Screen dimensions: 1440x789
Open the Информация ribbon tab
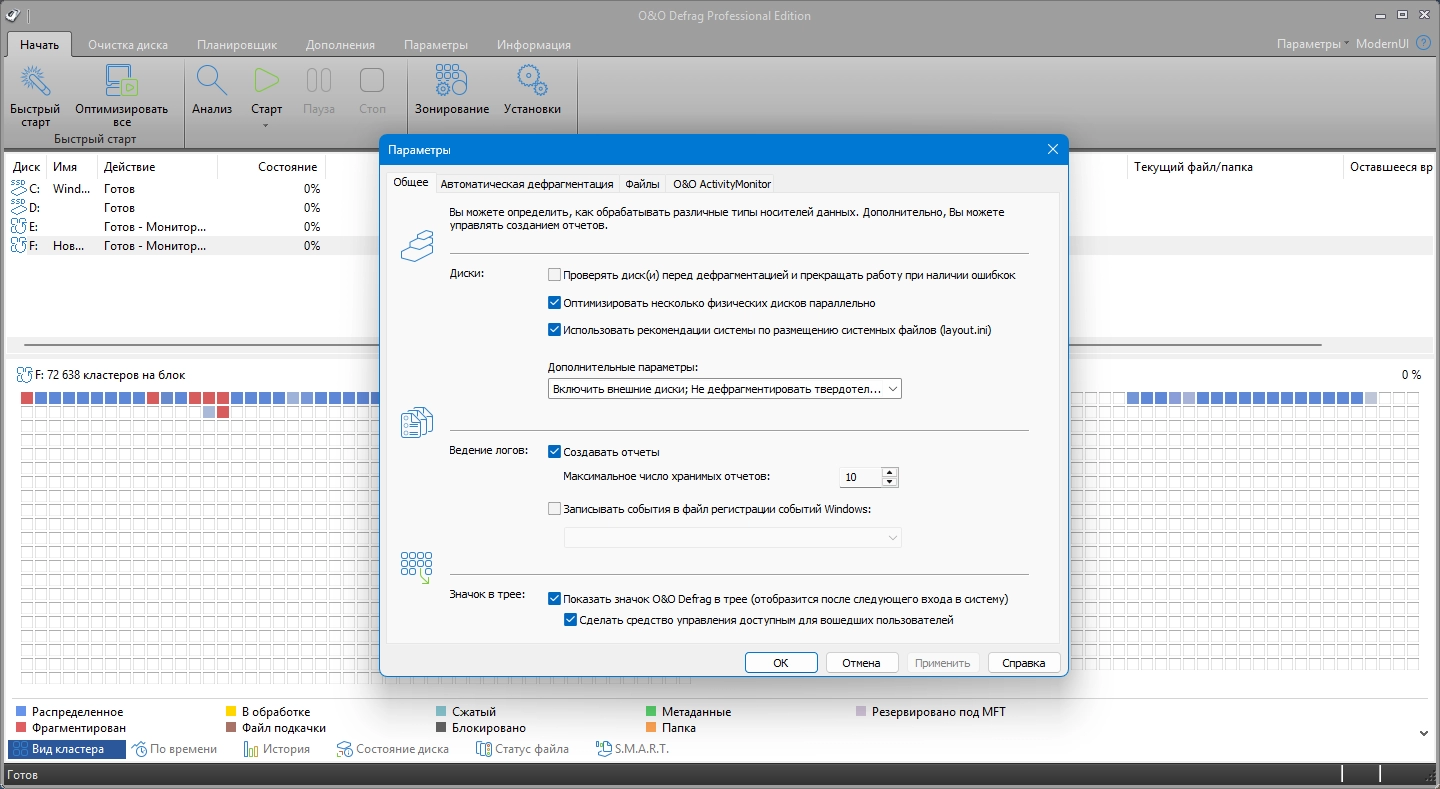click(534, 44)
